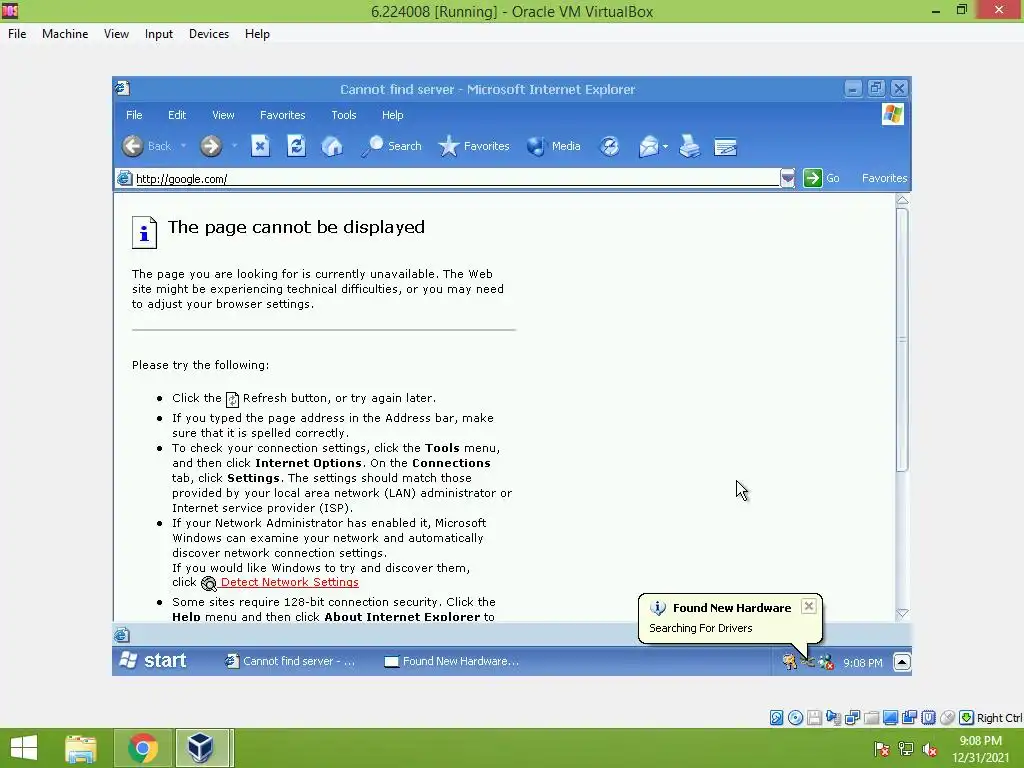Click the XP tray eject arrow icon
This screenshot has height=768, width=1024.
click(x=901, y=662)
